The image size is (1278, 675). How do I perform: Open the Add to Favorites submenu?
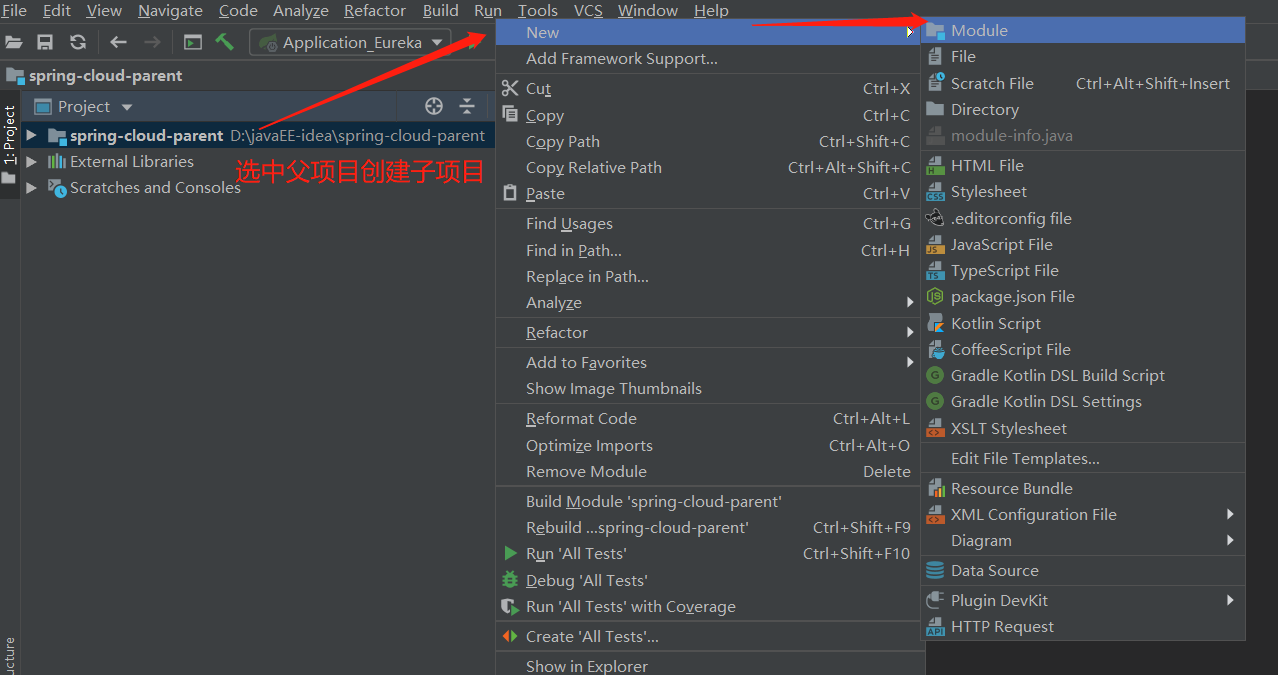708,363
